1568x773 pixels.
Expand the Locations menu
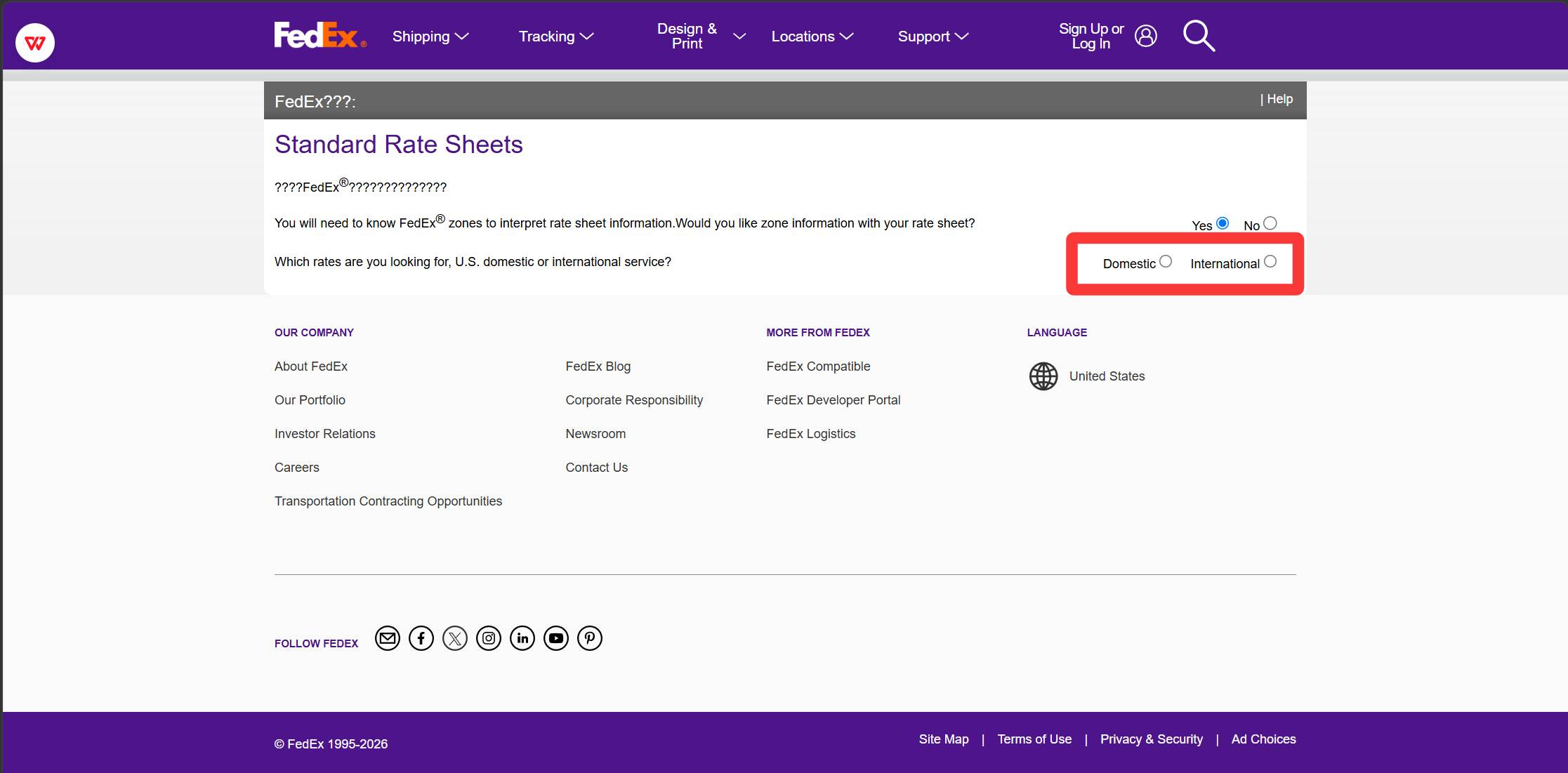pos(812,37)
